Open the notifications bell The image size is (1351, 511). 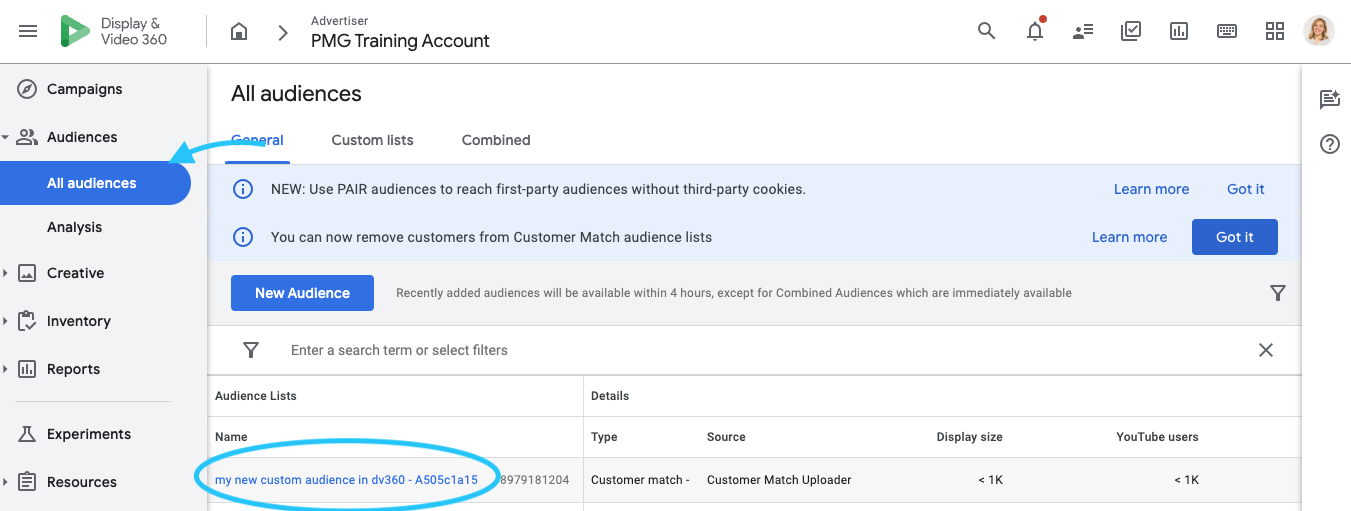[1035, 31]
